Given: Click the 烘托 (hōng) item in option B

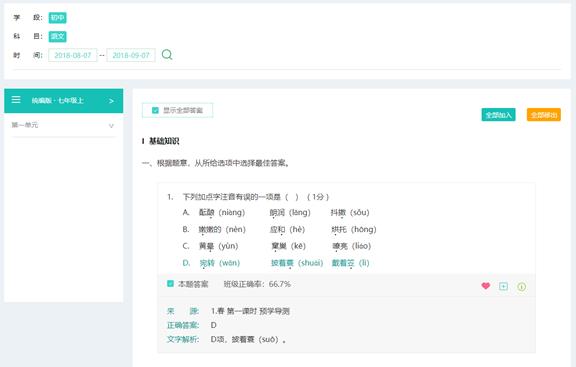Looking at the screenshot, I should coord(354,229).
